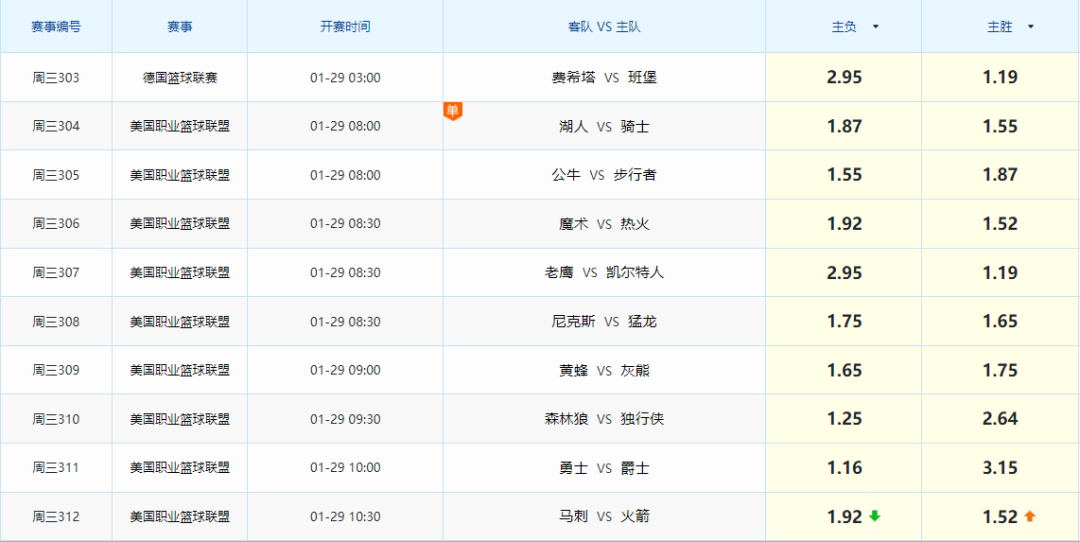1080x542 pixels.
Task: Select 主负 odds 2.95 for 费希塔 VS 班堡
Action: 844,77
